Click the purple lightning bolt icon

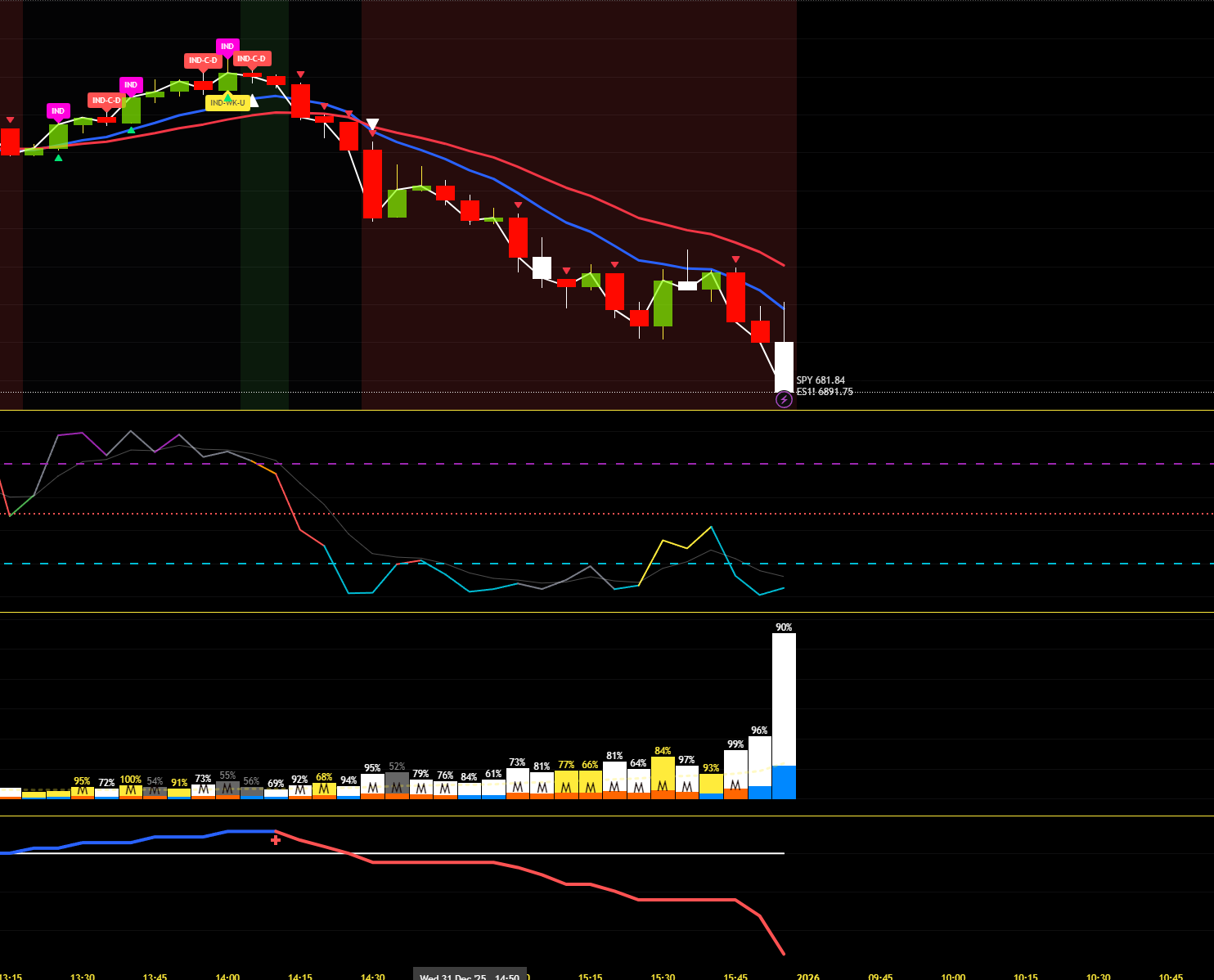[784, 400]
